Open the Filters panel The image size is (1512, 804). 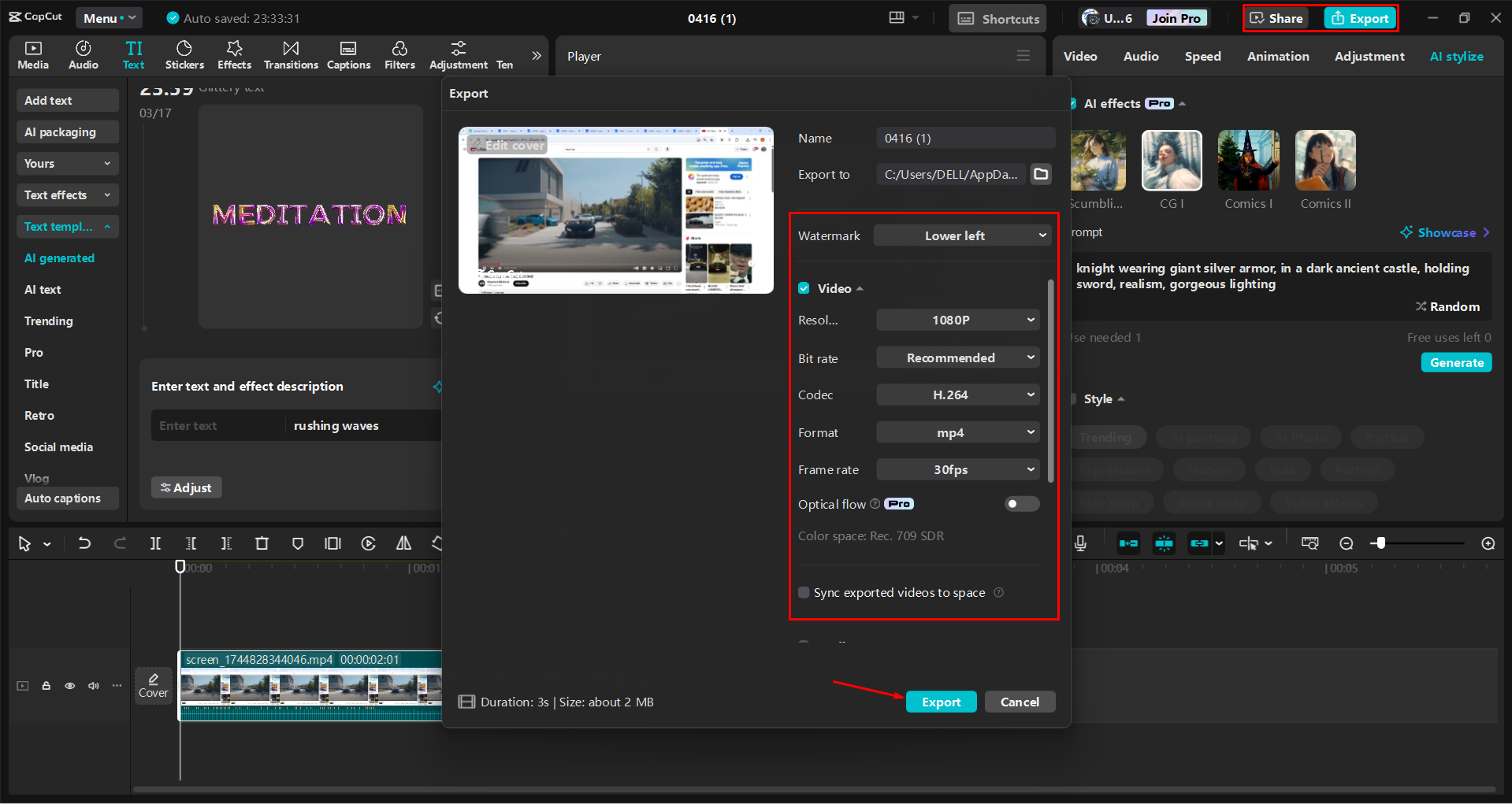(399, 55)
